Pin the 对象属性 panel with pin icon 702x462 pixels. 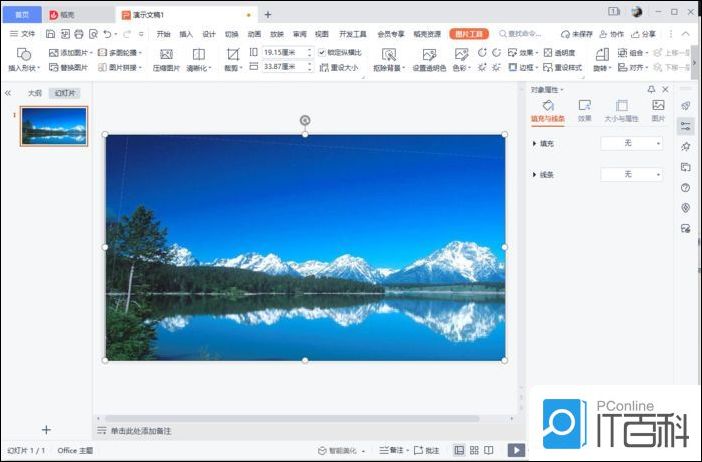click(x=651, y=90)
